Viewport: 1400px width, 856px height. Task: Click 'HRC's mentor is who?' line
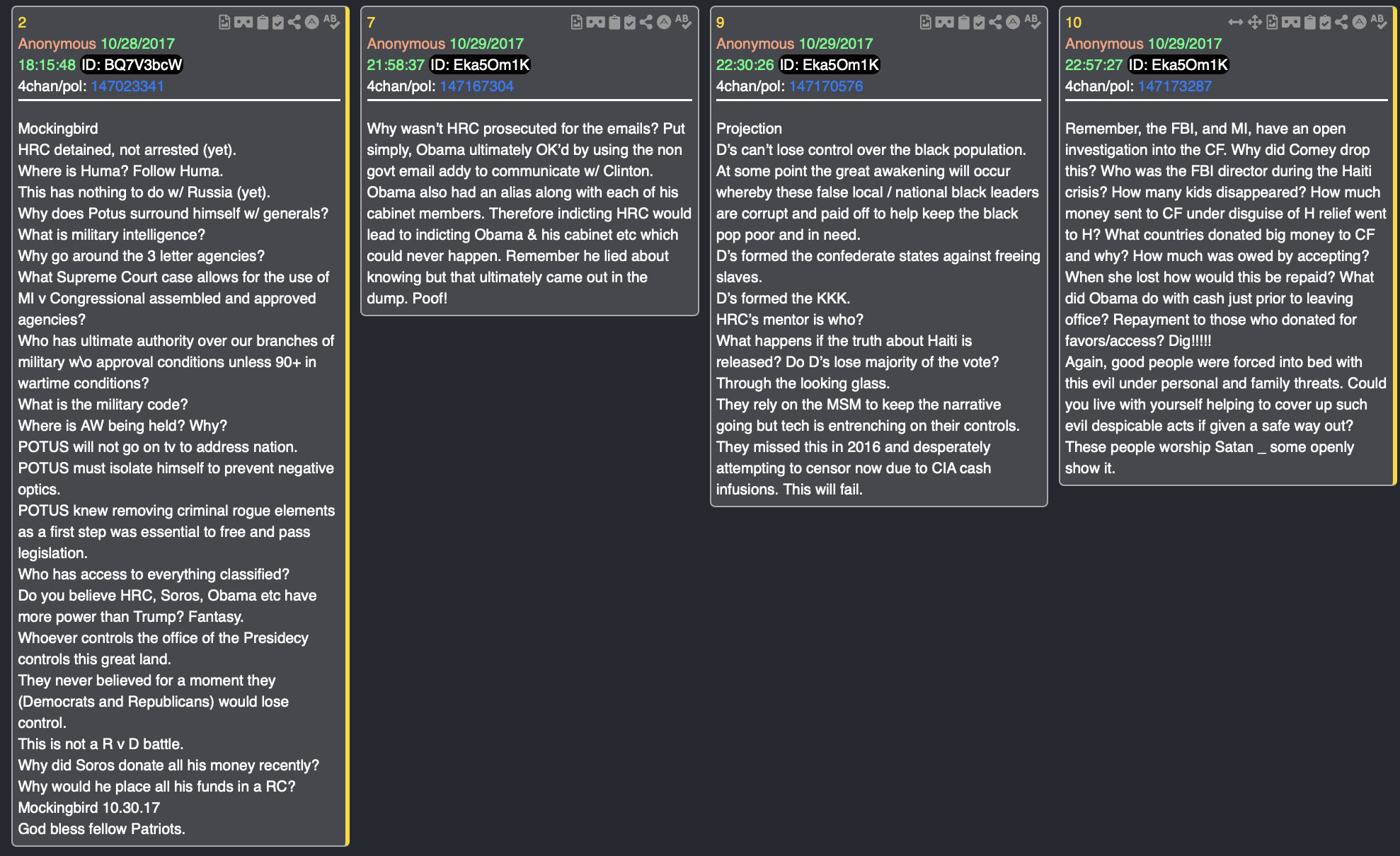[x=790, y=320]
